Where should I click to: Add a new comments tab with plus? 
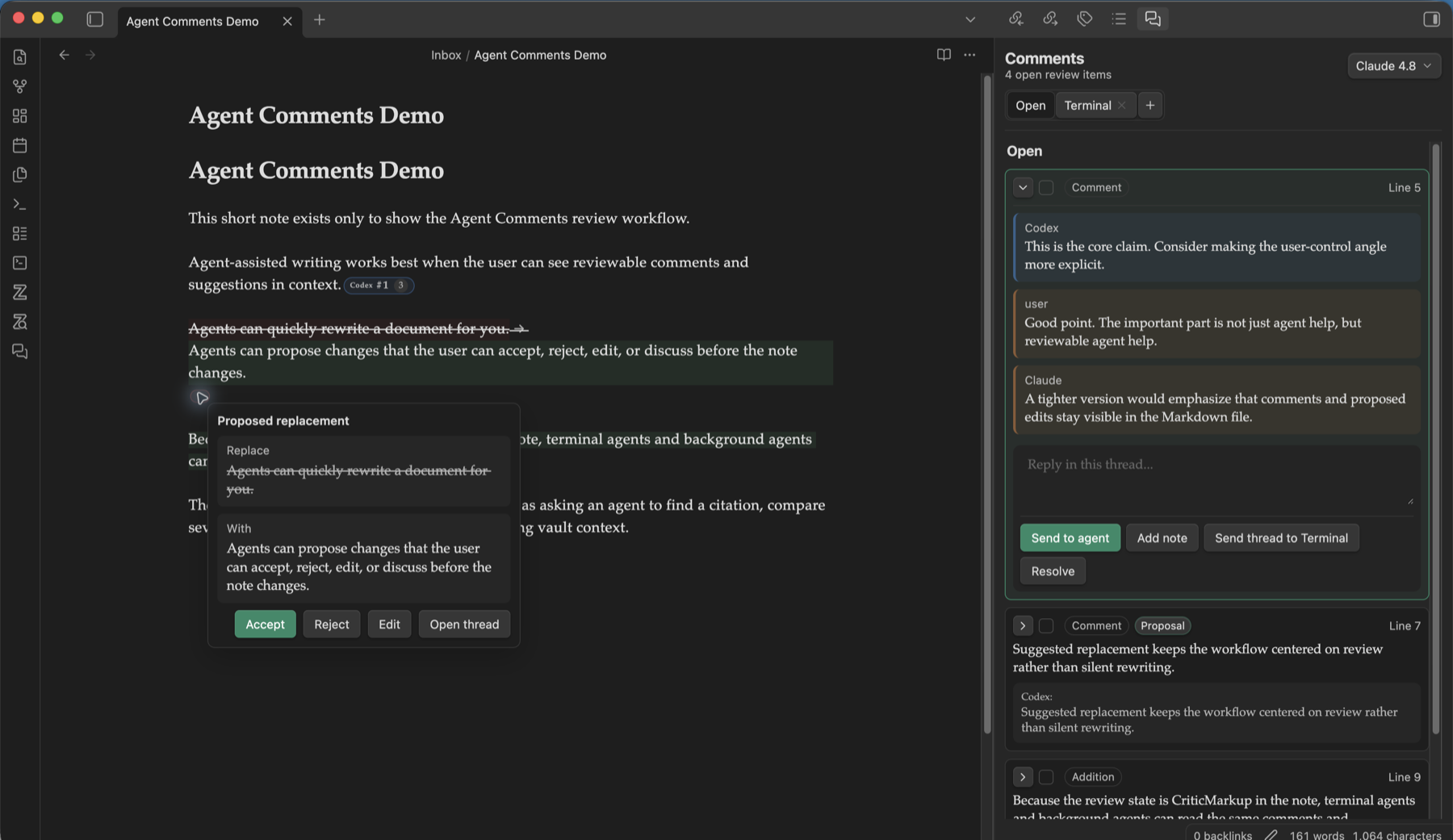[x=1150, y=105]
